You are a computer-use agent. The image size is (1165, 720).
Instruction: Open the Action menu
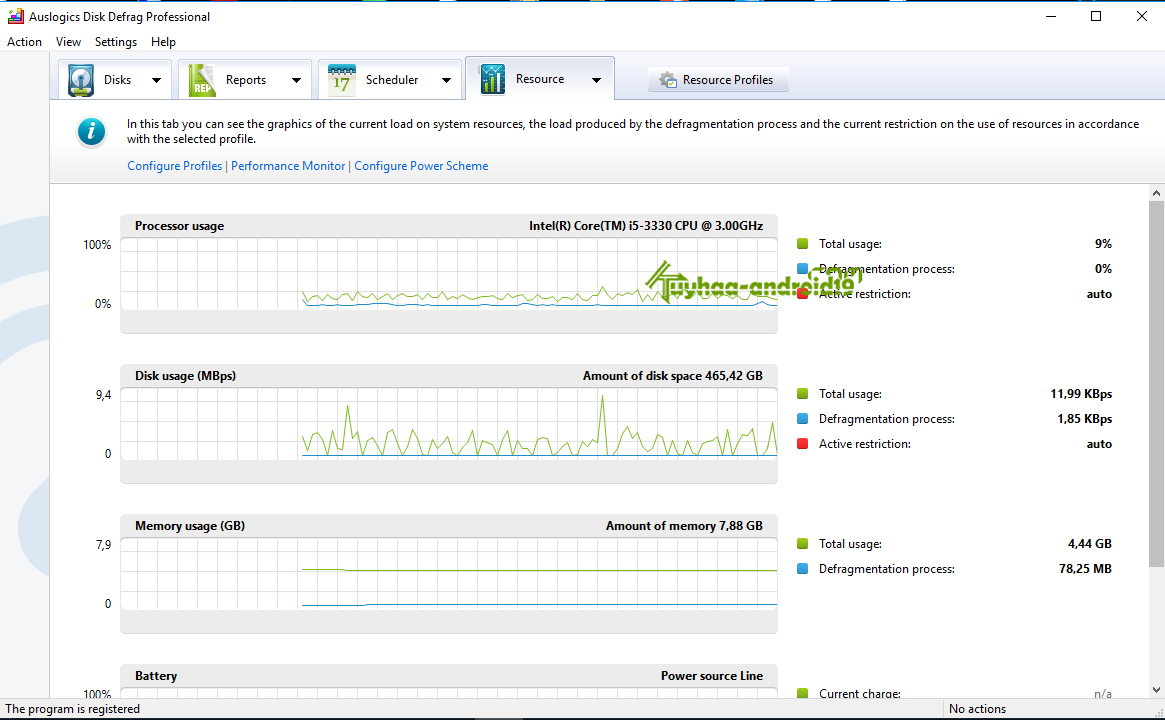coord(24,42)
